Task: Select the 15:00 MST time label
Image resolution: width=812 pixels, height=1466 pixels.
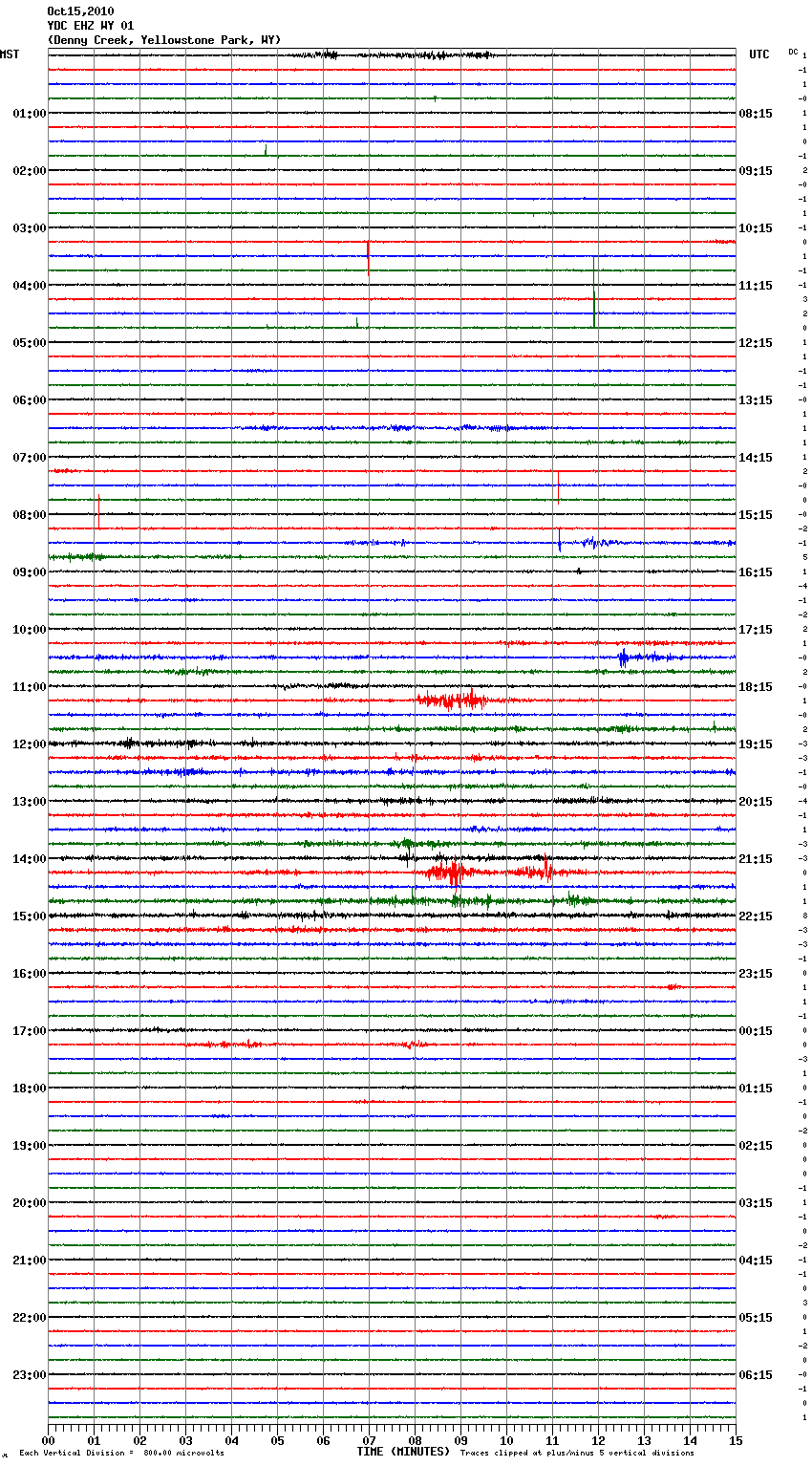Action: pos(30,916)
